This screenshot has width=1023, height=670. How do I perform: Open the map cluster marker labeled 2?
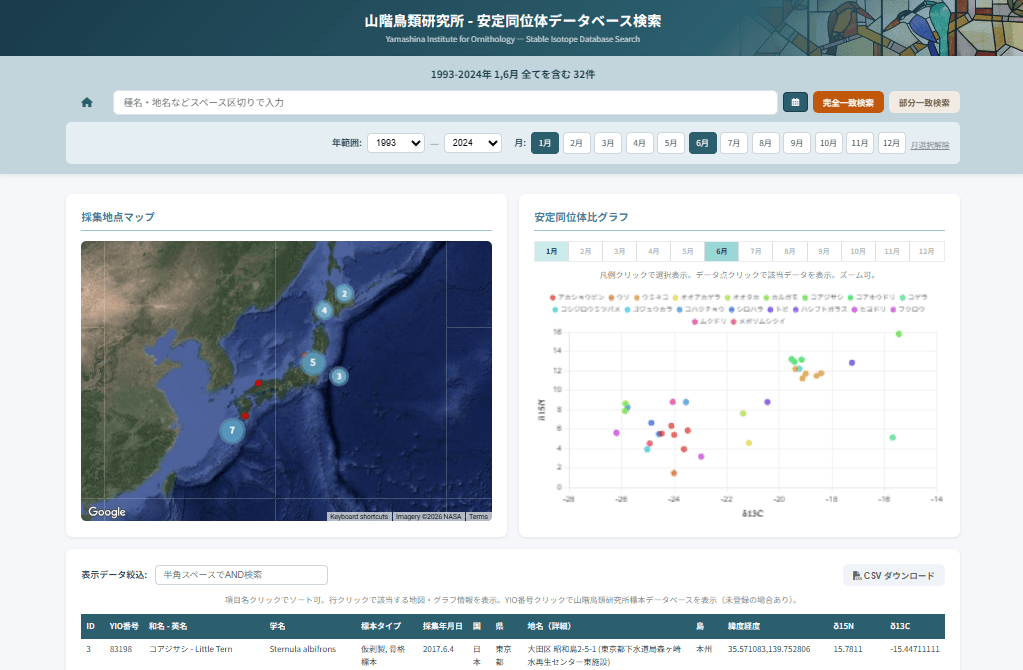click(x=344, y=294)
